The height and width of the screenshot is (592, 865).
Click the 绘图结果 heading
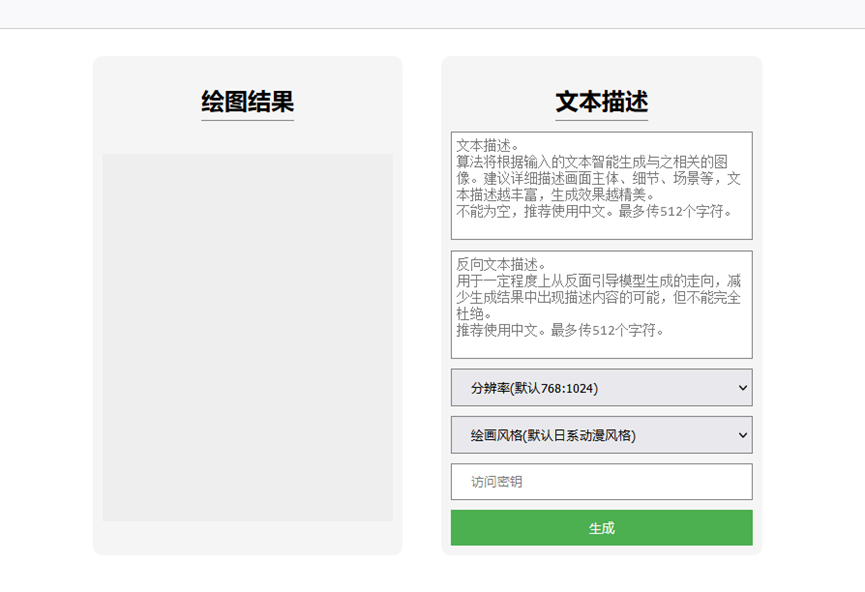pyautogui.click(x=248, y=102)
